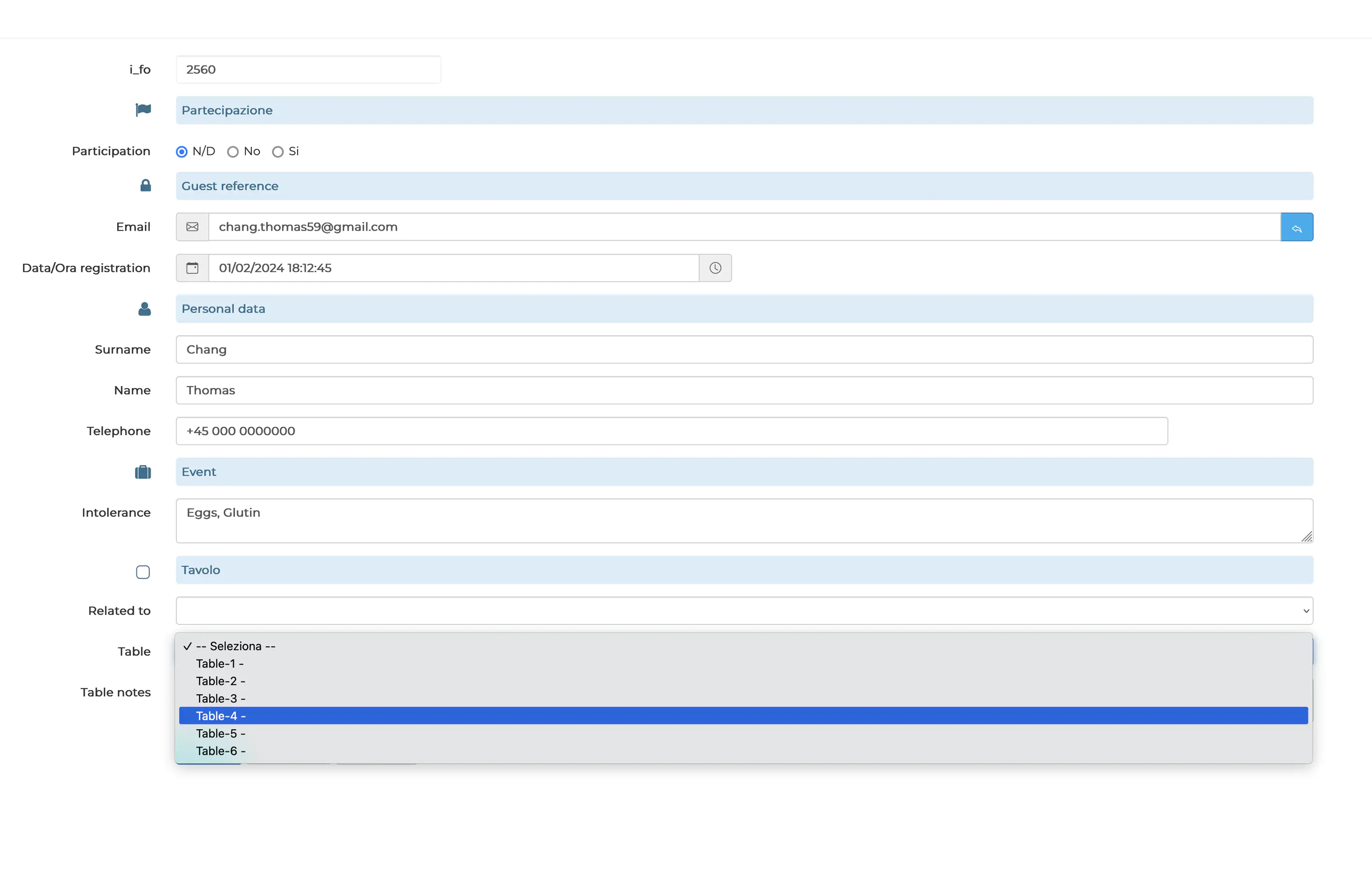Click the Email input field
This screenshot has width=1372, height=873.
coord(745,227)
